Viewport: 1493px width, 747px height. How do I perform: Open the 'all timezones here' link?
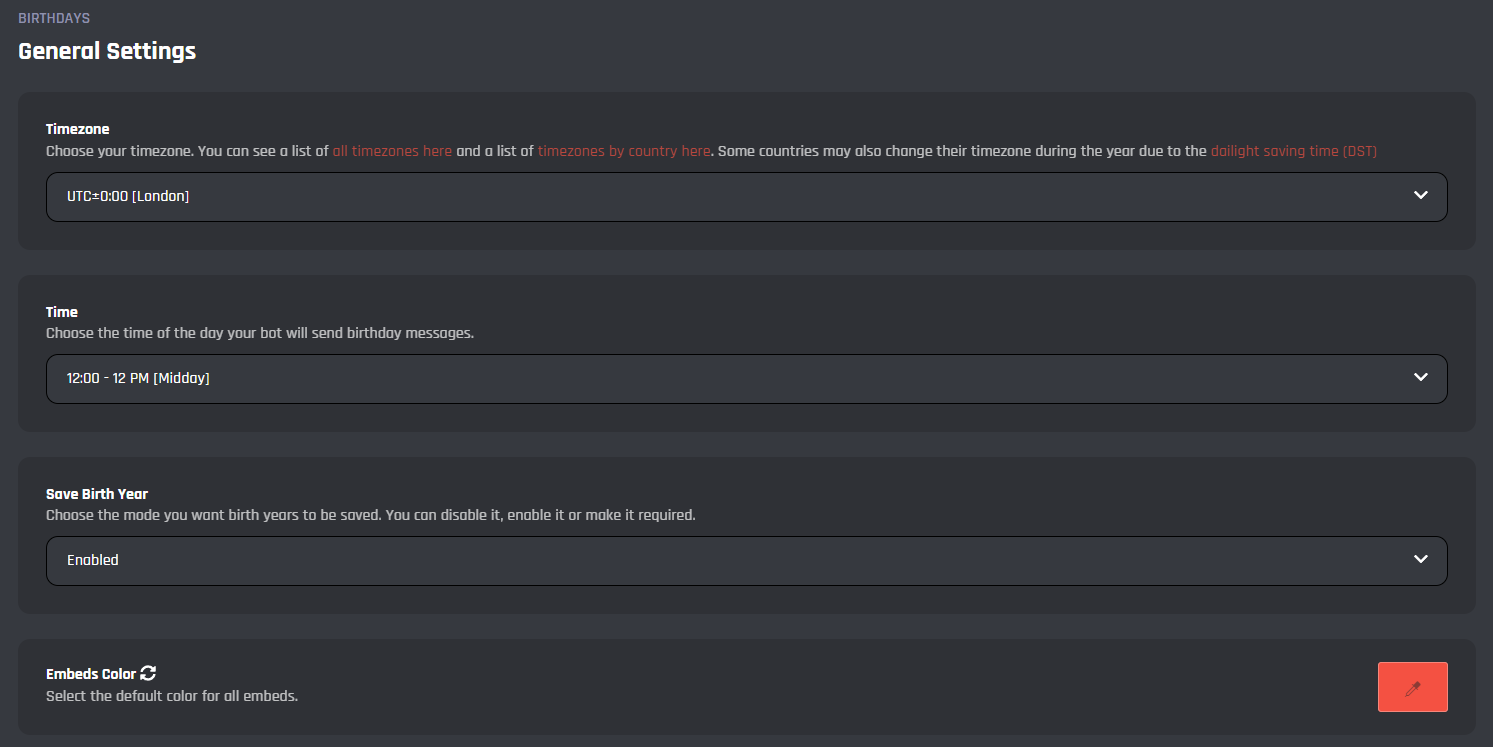(x=392, y=151)
